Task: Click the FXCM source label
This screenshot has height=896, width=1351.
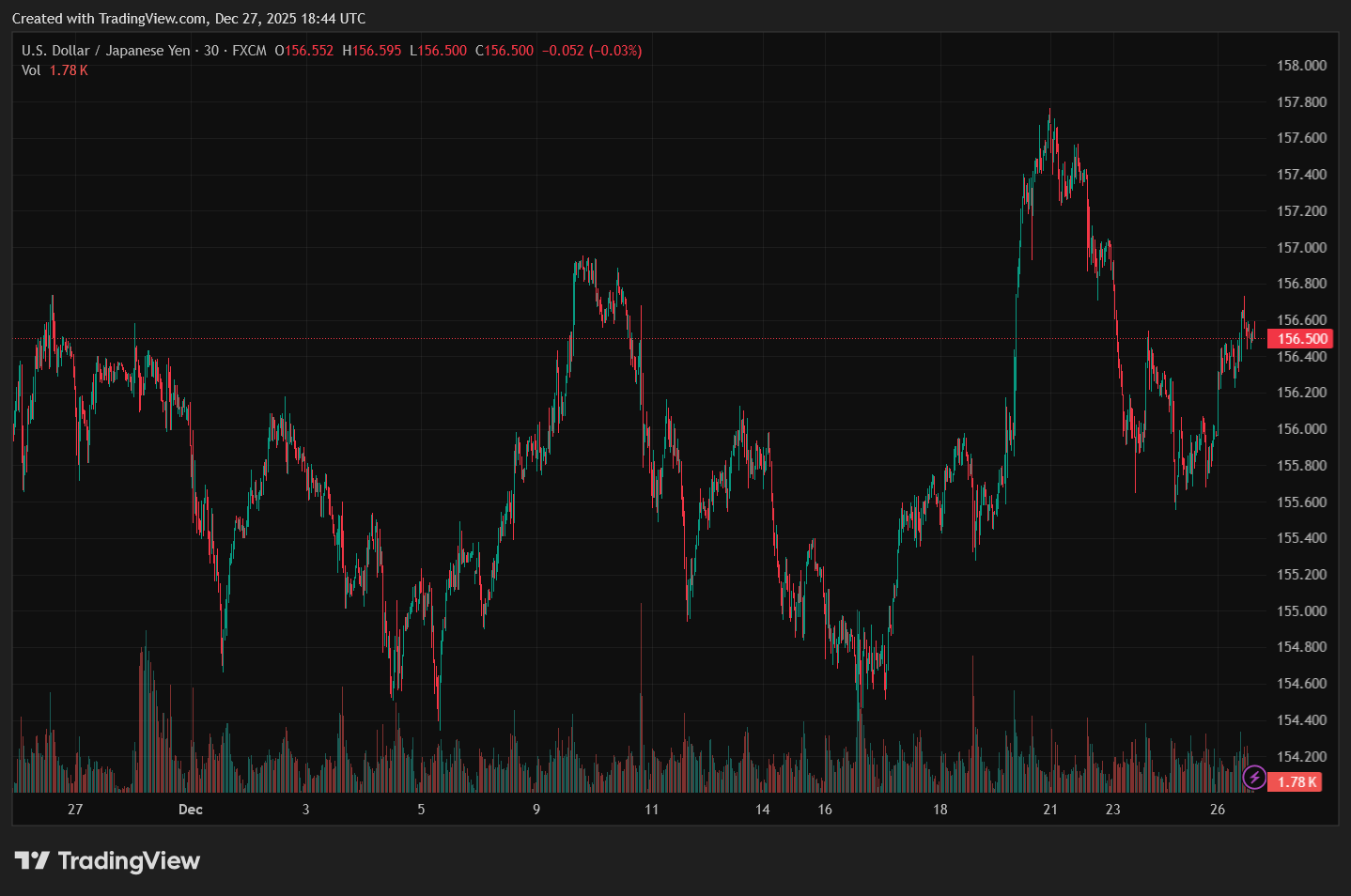Action: click(x=249, y=51)
